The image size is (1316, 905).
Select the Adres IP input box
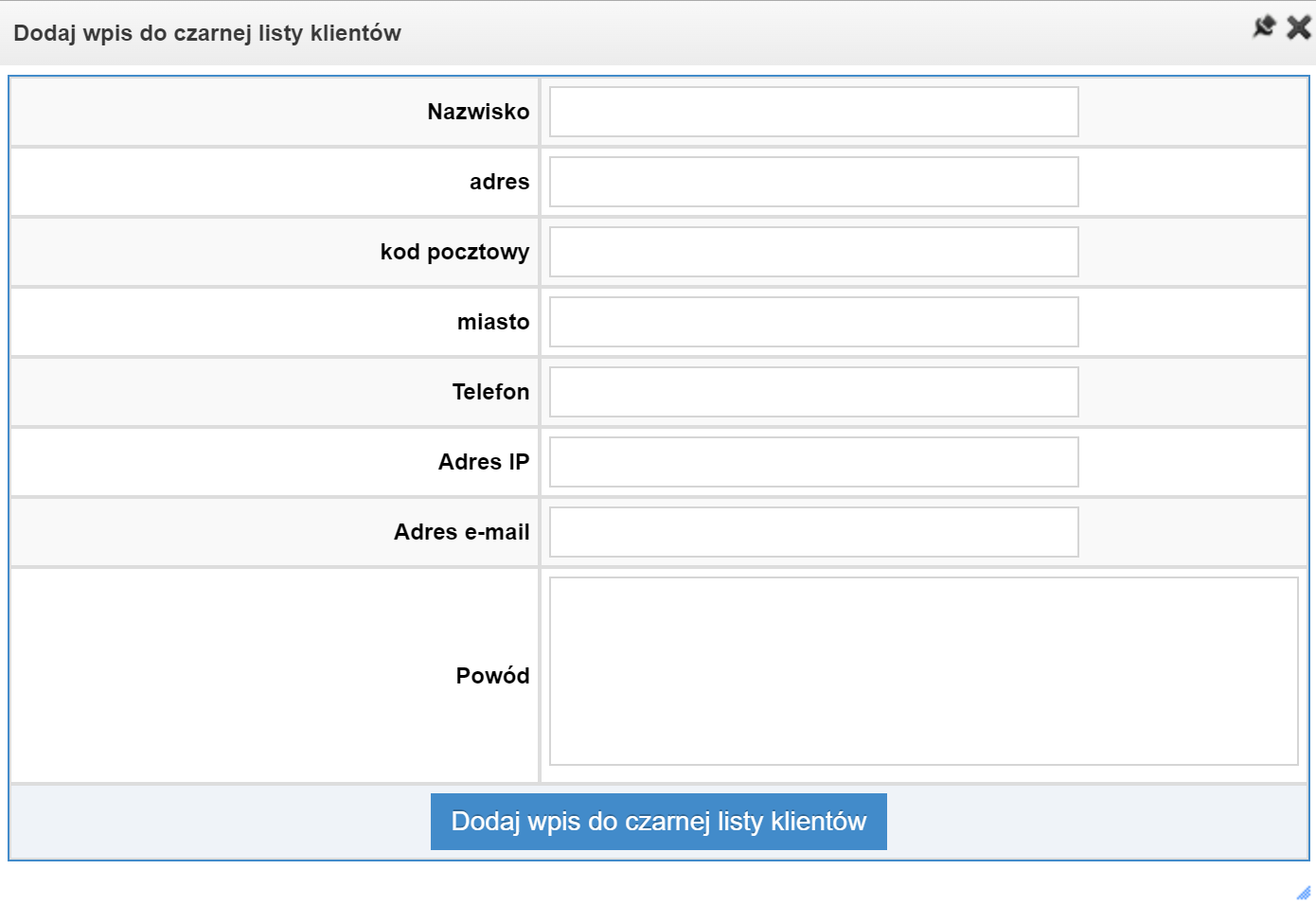814,462
